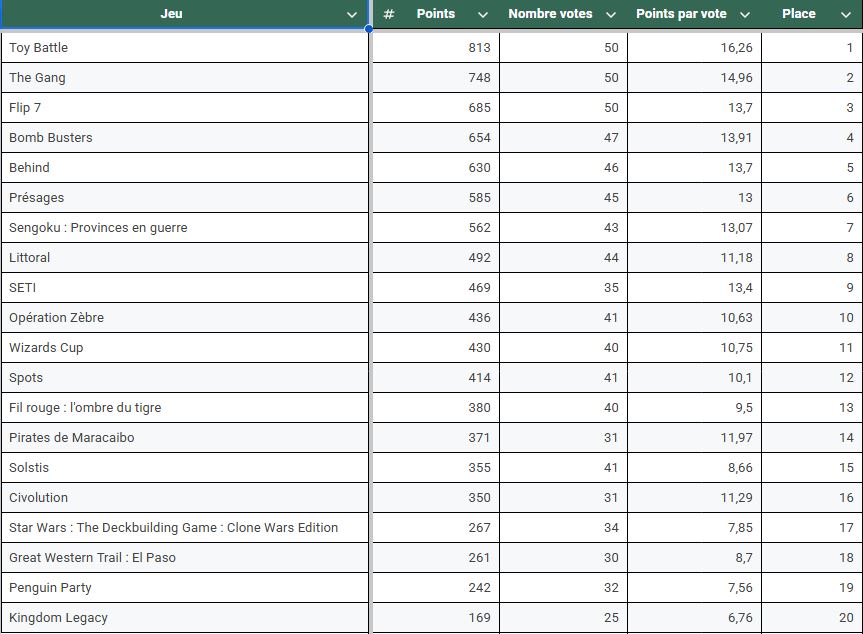
Task: Click the Place 20 cell for Kingdom Legacy
Action: (x=812, y=617)
